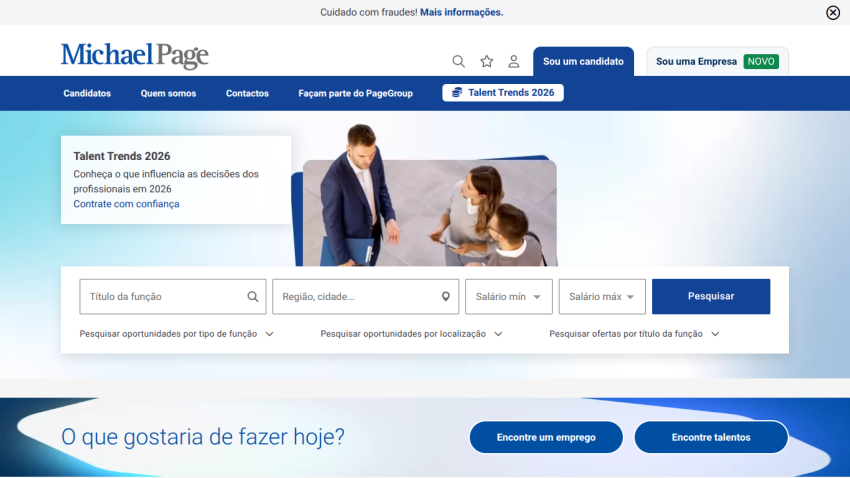Expand oportunidades por tipo de função
The image size is (850, 478).
[177, 334]
